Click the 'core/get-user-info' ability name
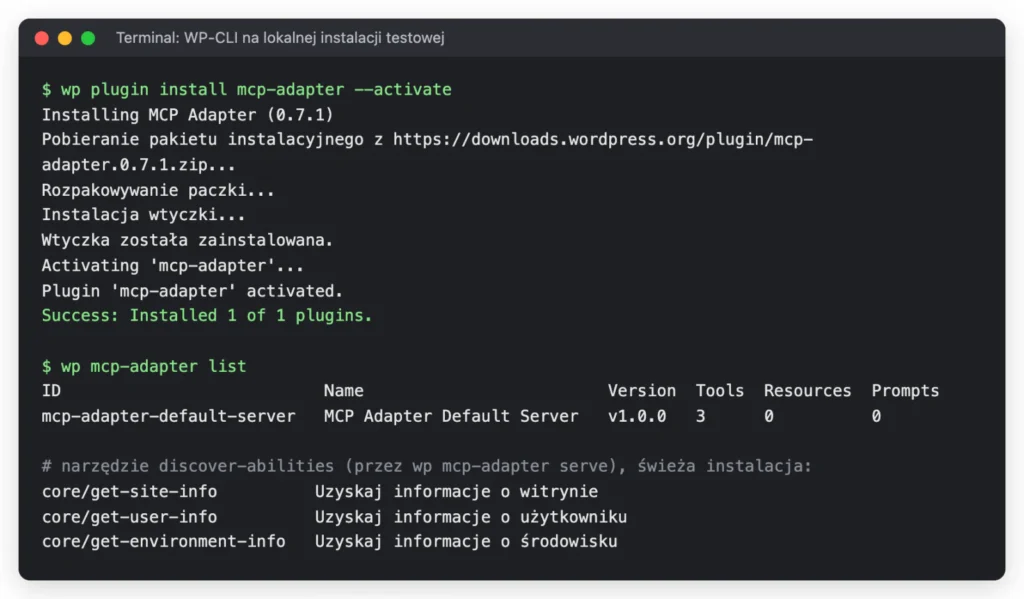Image resolution: width=1024 pixels, height=599 pixels. click(129, 517)
